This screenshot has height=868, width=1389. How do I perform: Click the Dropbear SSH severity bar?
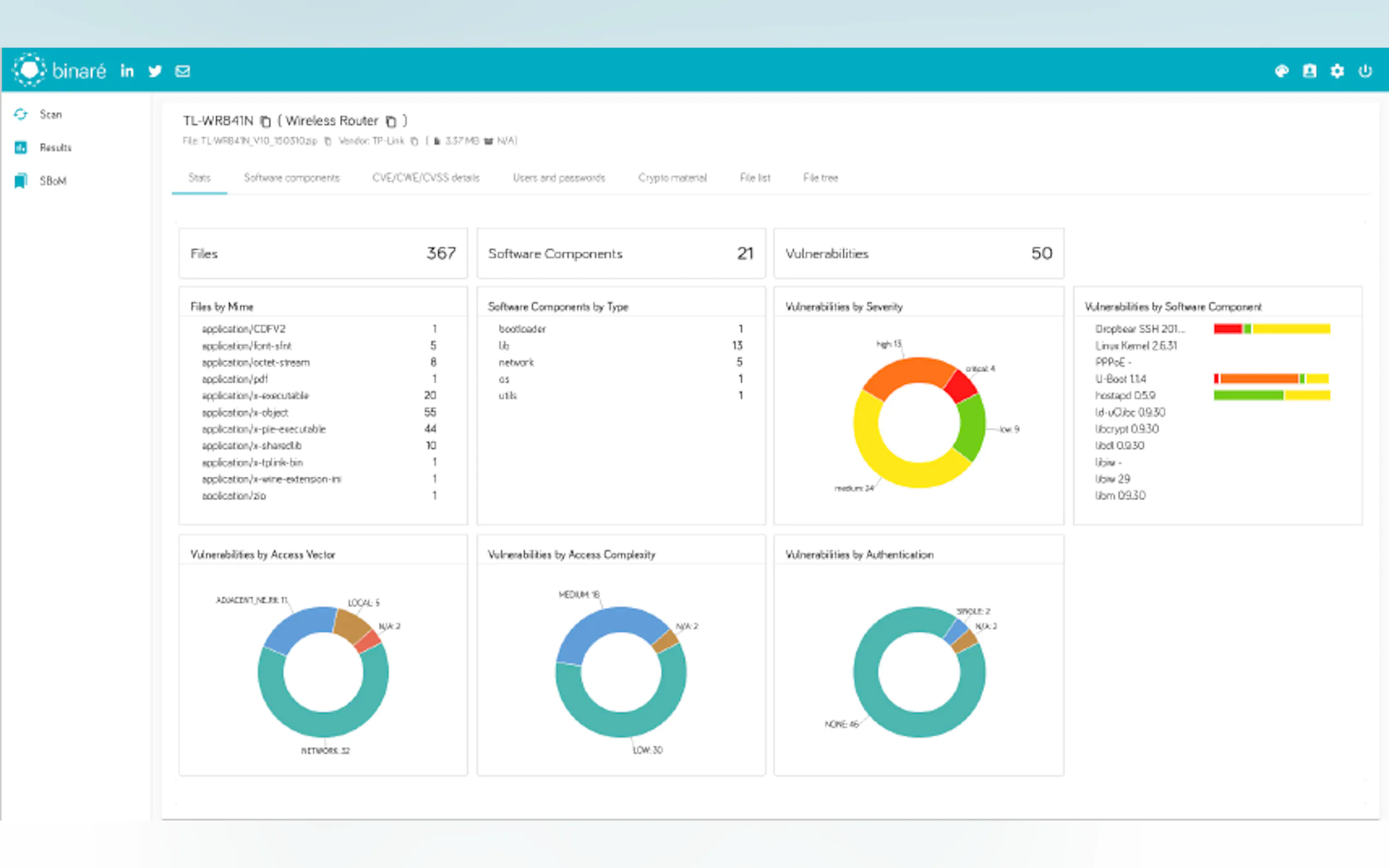pos(1272,329)
